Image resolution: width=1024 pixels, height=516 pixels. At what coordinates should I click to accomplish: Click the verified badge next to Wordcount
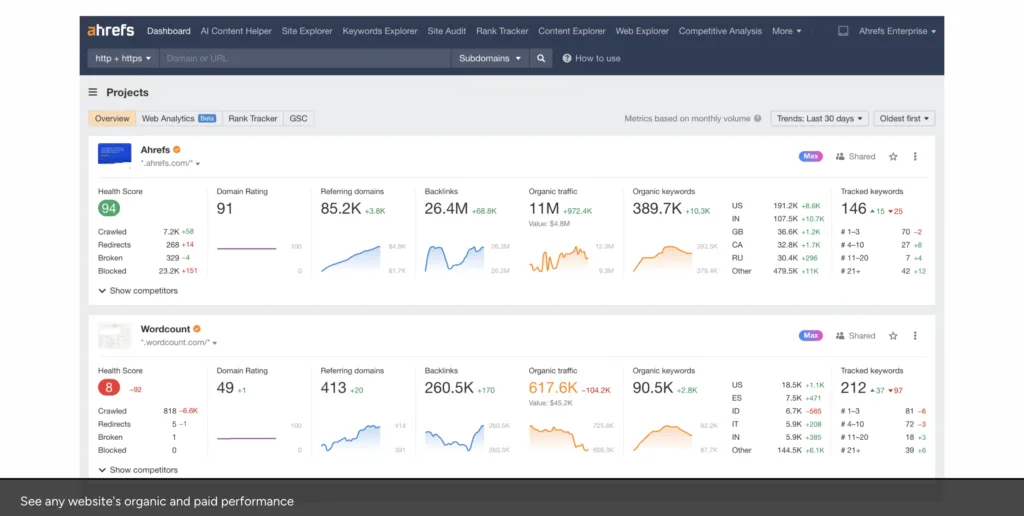click(x=197, y=329)
